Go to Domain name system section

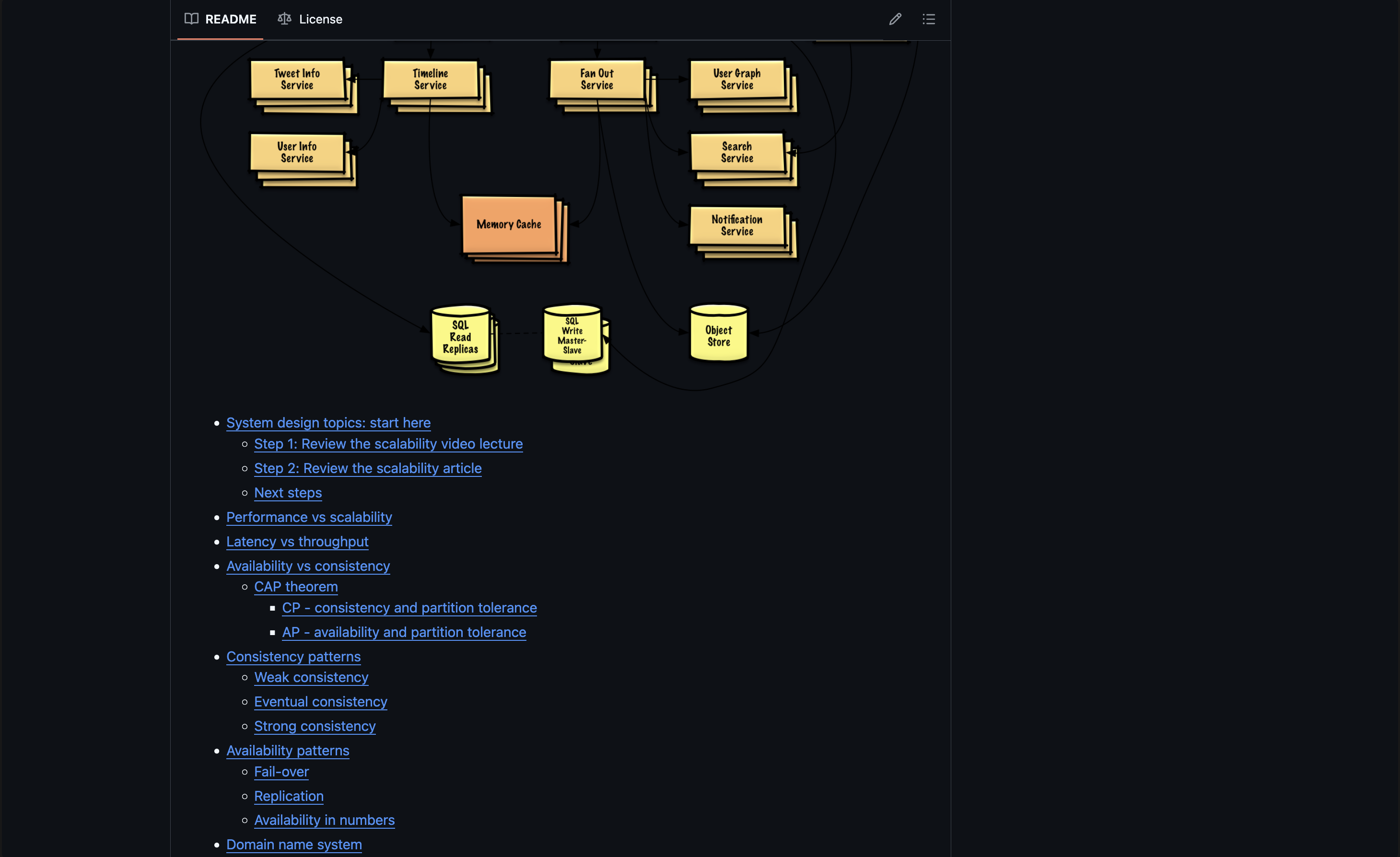(294, 845)
